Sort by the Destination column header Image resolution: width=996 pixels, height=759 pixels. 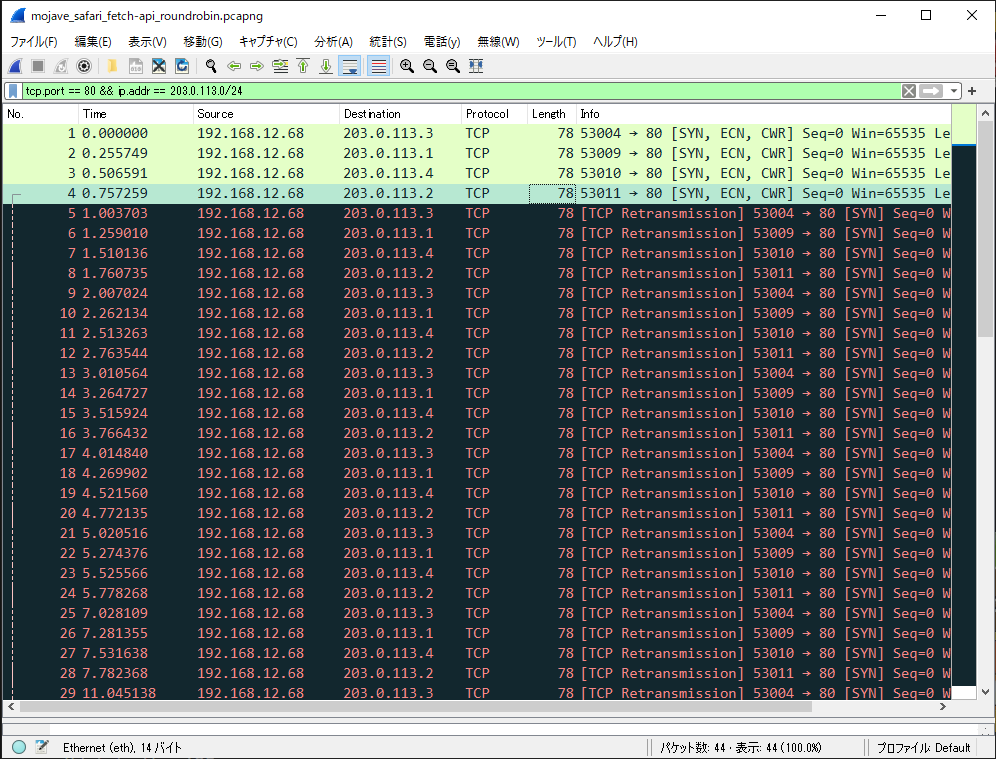click(x=400, y=114)
